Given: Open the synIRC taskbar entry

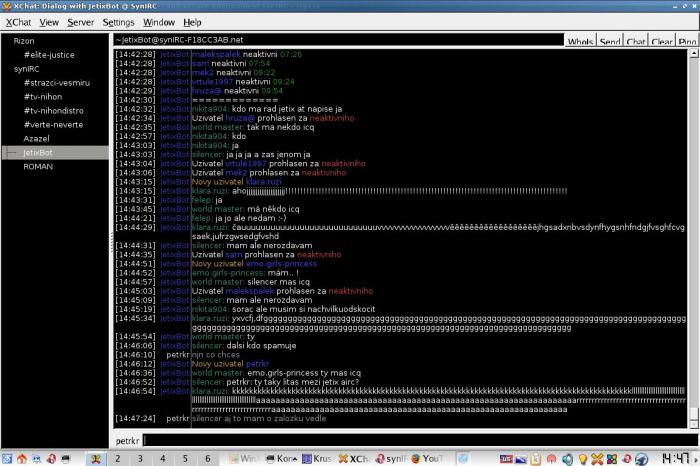Looking at the screenshot, I should pyautogui.click(x=391, y=458).
